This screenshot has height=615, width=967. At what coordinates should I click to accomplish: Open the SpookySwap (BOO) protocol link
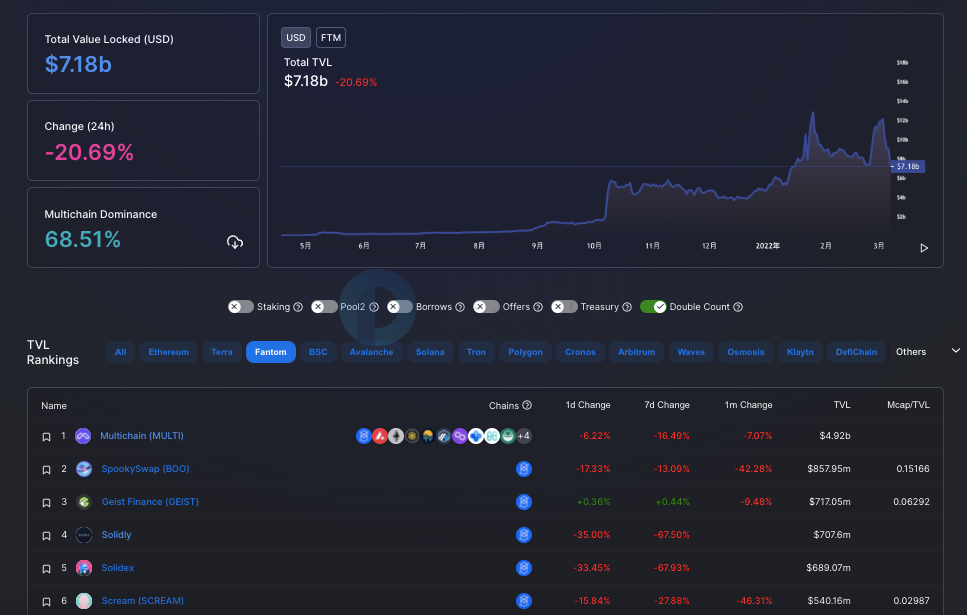click(146, 469)
